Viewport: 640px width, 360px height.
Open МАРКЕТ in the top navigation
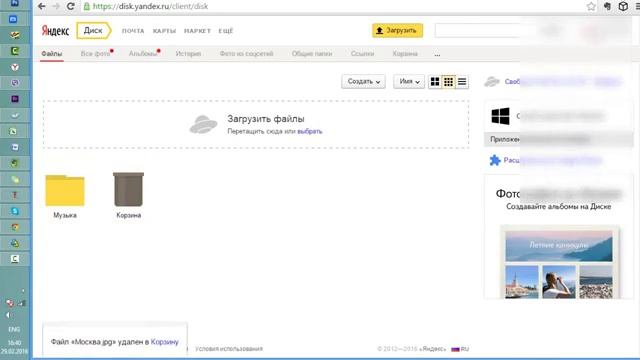(x=197, y=31)
